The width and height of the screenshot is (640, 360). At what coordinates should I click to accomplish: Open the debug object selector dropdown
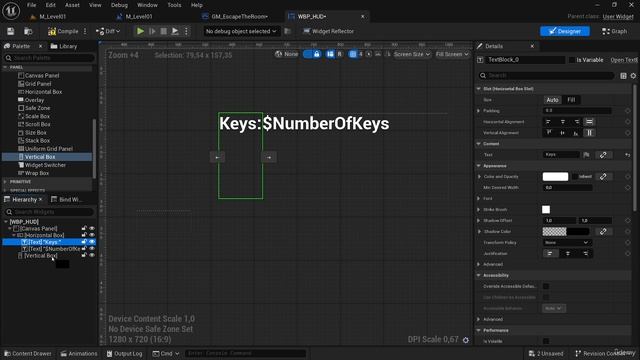pyautogui.click(x=241, y=31)
